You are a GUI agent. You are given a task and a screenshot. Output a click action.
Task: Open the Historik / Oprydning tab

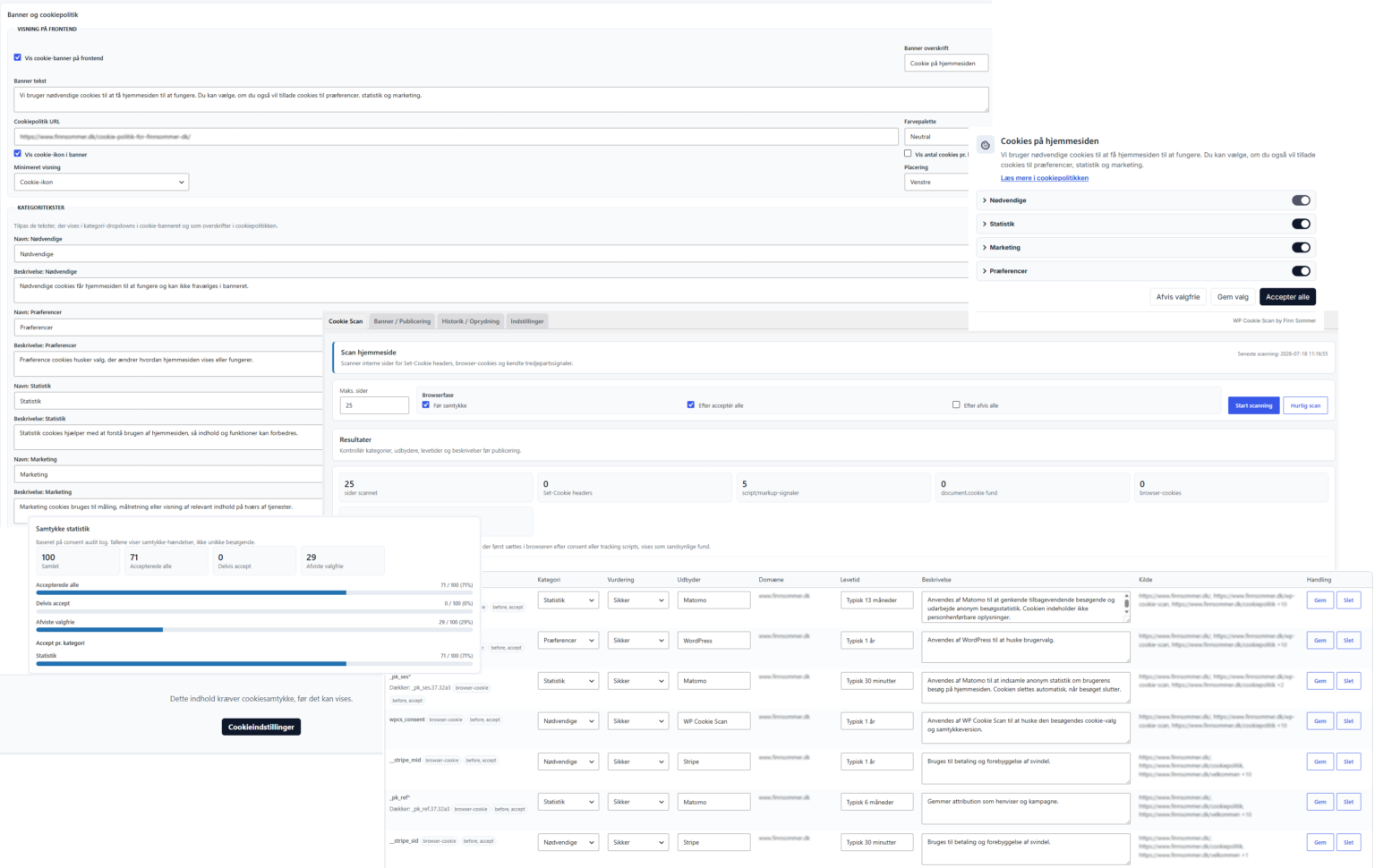470,321
